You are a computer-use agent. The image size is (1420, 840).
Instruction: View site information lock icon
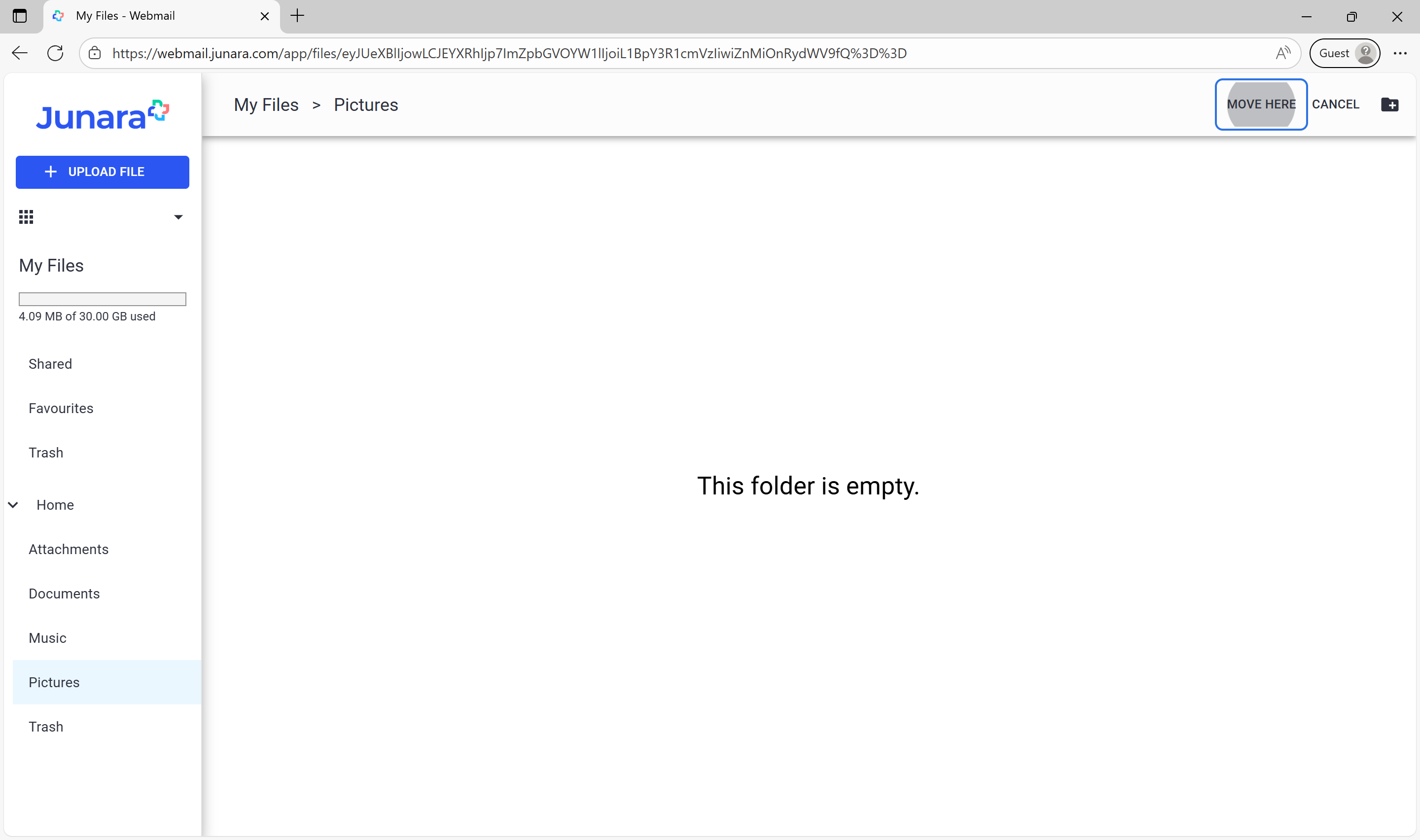coord(95,53)
